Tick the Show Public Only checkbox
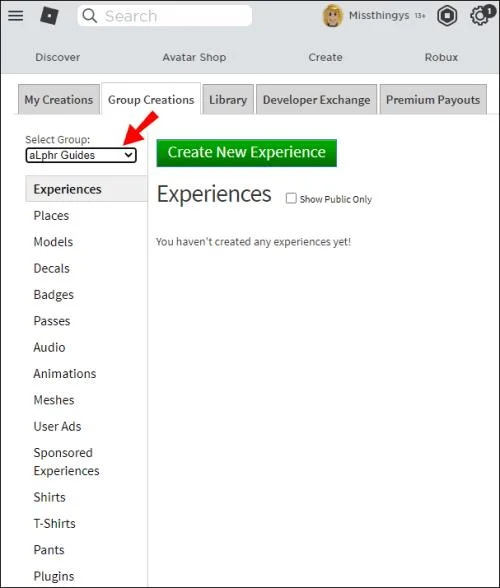 (x=291, y=198)
